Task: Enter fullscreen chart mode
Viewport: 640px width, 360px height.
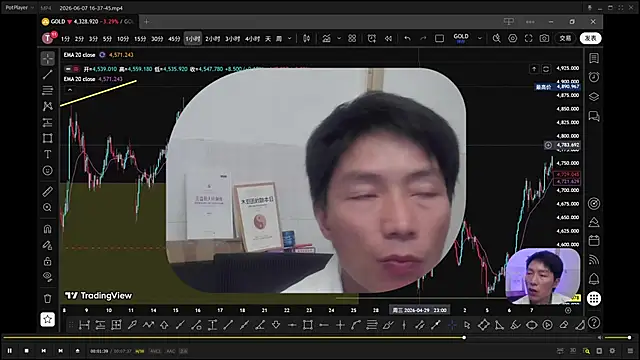Action: pos(529,38)
